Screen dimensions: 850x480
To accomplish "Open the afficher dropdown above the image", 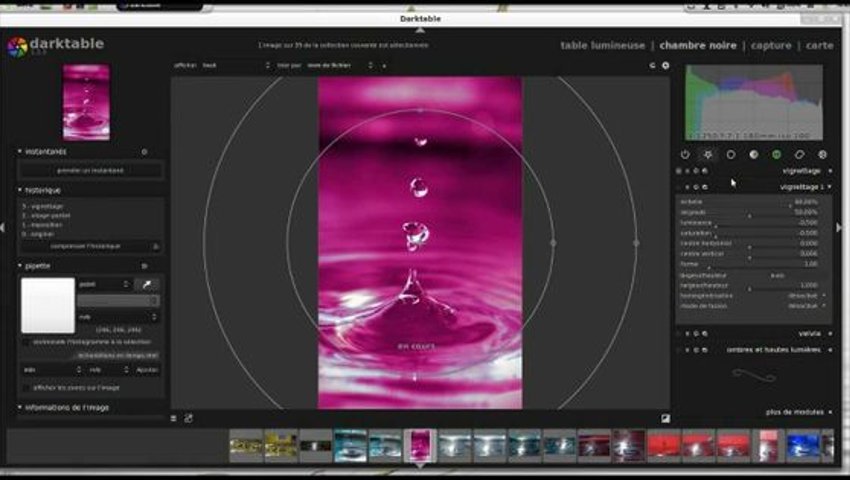I will point(235,66).
